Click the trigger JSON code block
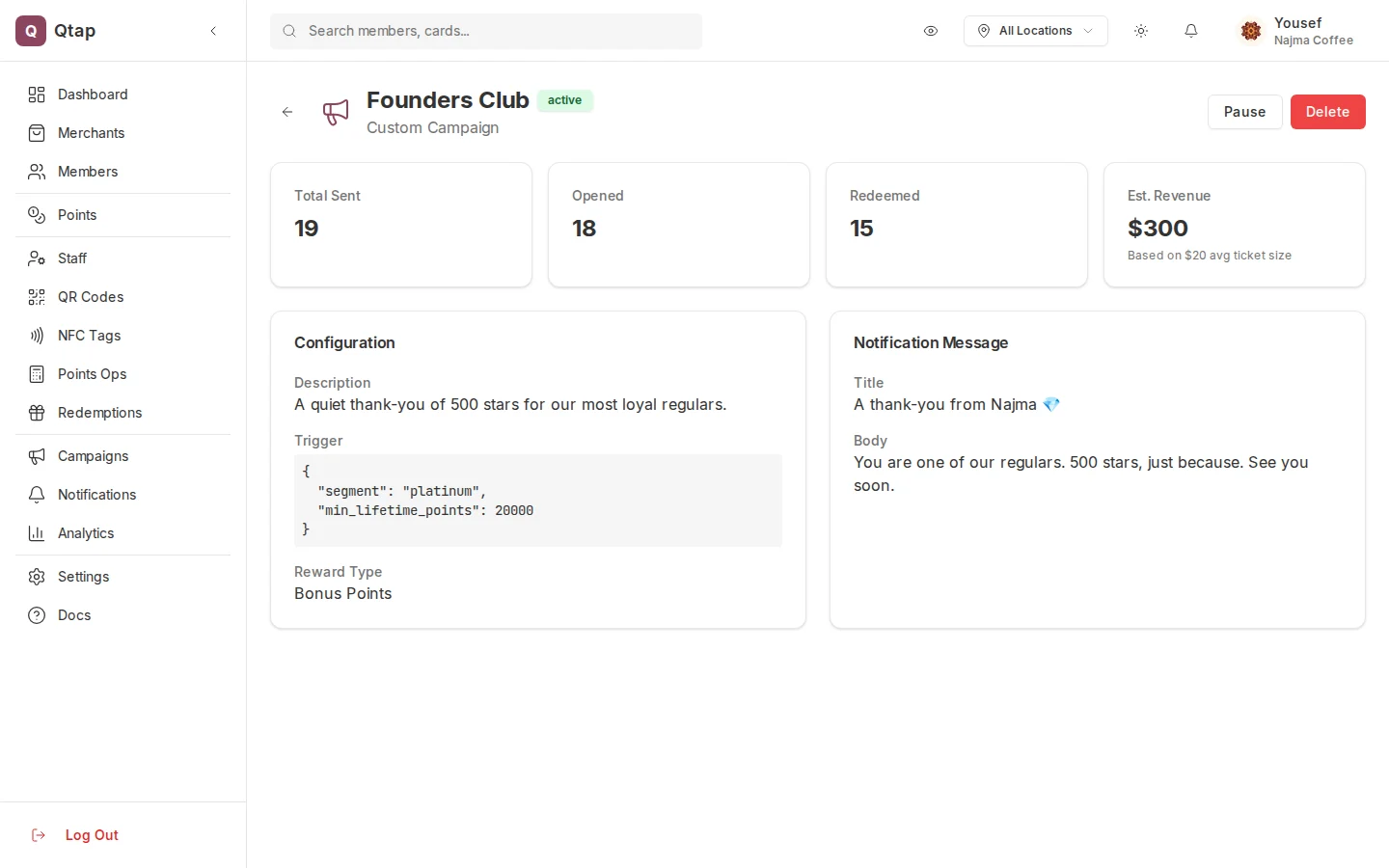 [x=538, y=501]
